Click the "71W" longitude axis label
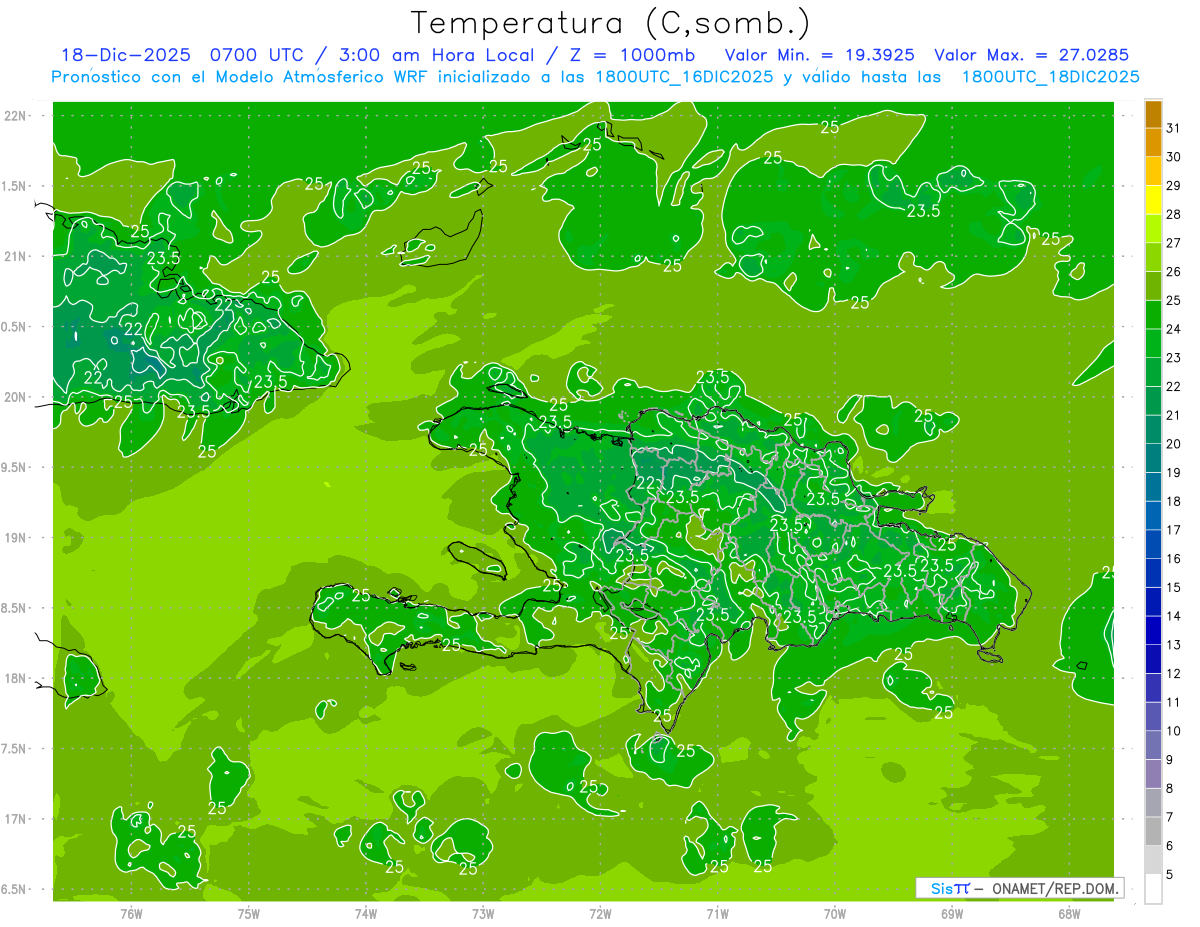 (x=717, y=913)
